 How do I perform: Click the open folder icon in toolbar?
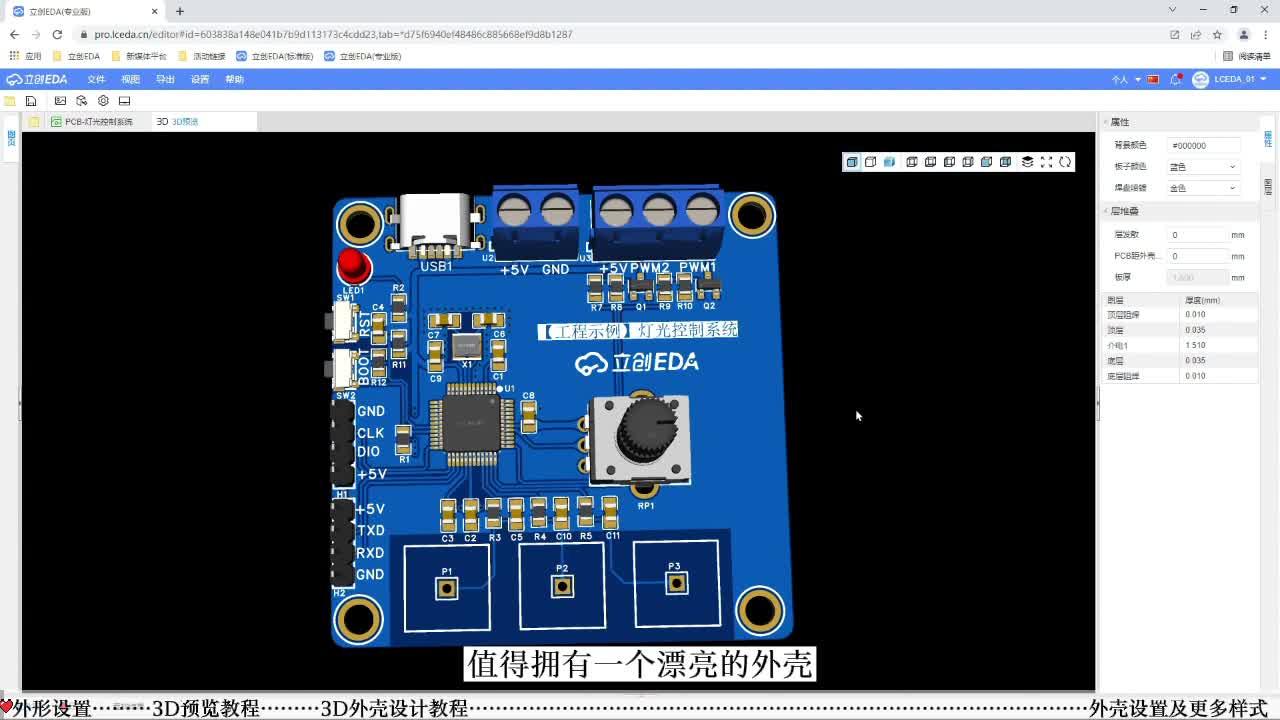(10, 101)
